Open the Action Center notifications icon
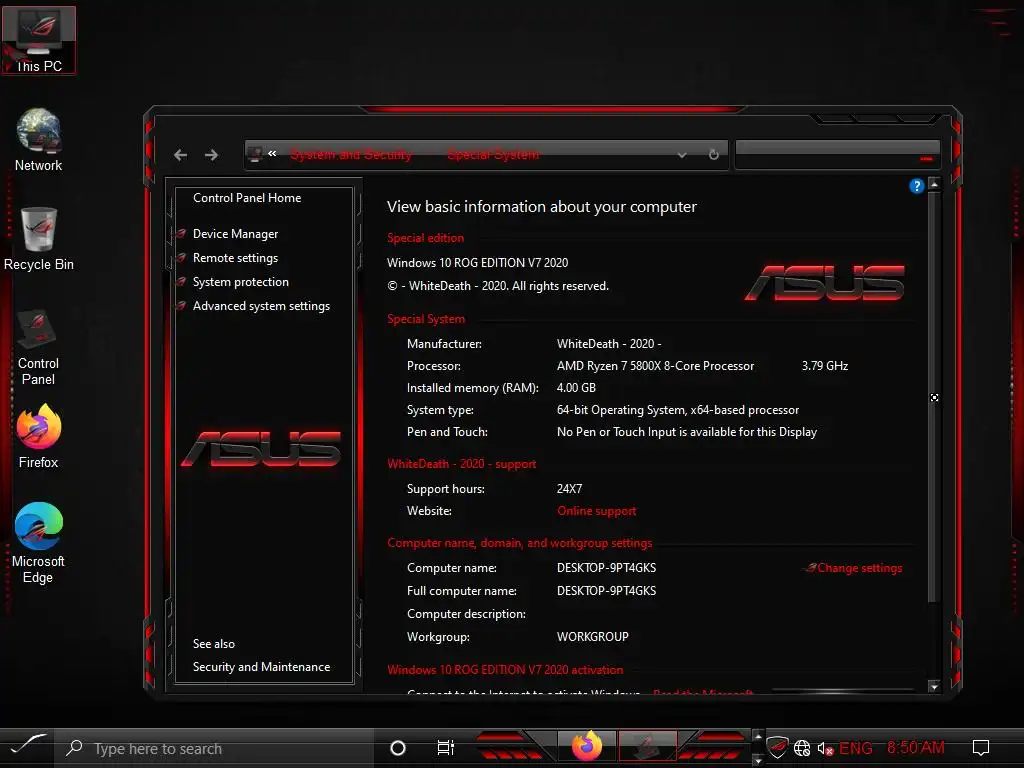 [981, 748]
